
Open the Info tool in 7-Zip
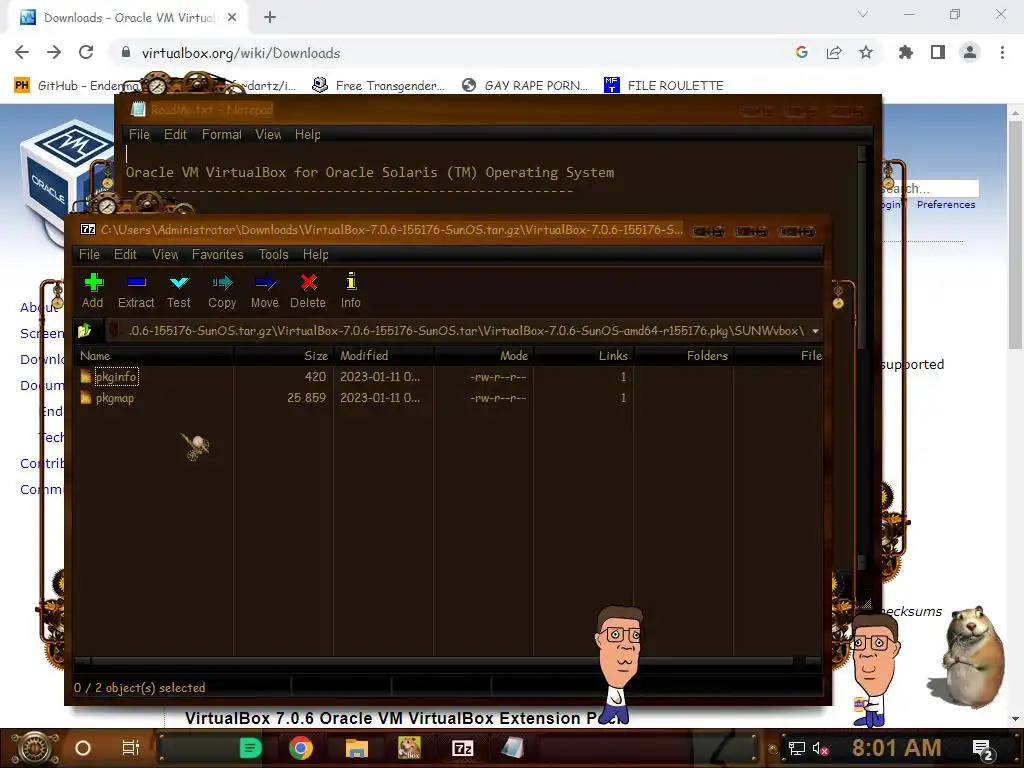point(351,291)
